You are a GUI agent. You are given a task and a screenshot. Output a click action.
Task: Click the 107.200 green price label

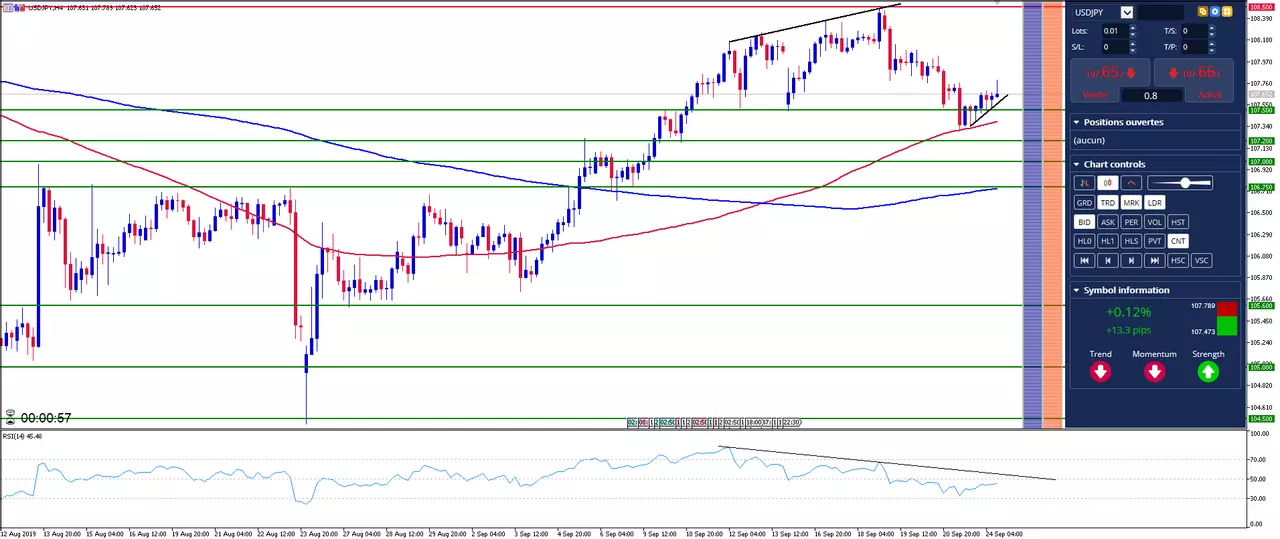(x=1260, y=141)
